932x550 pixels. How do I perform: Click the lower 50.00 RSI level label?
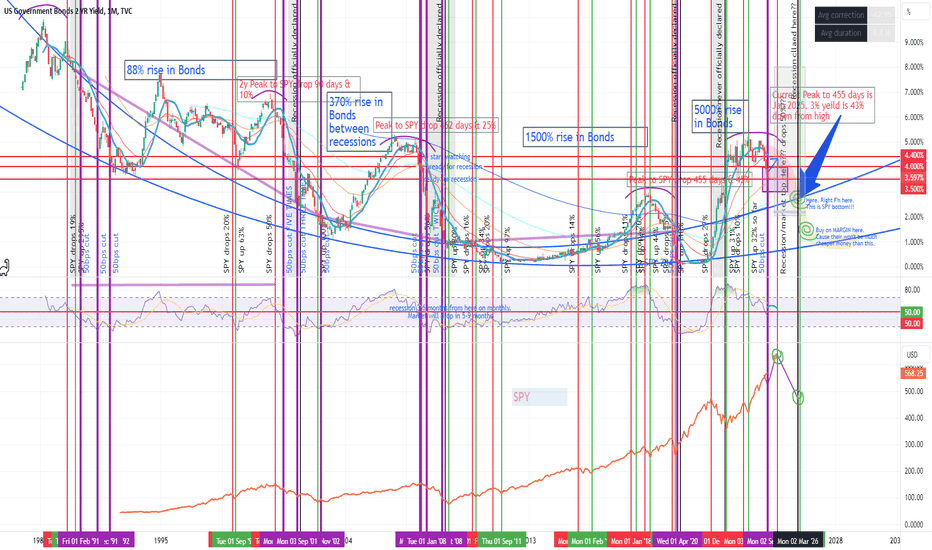(912, 323)
